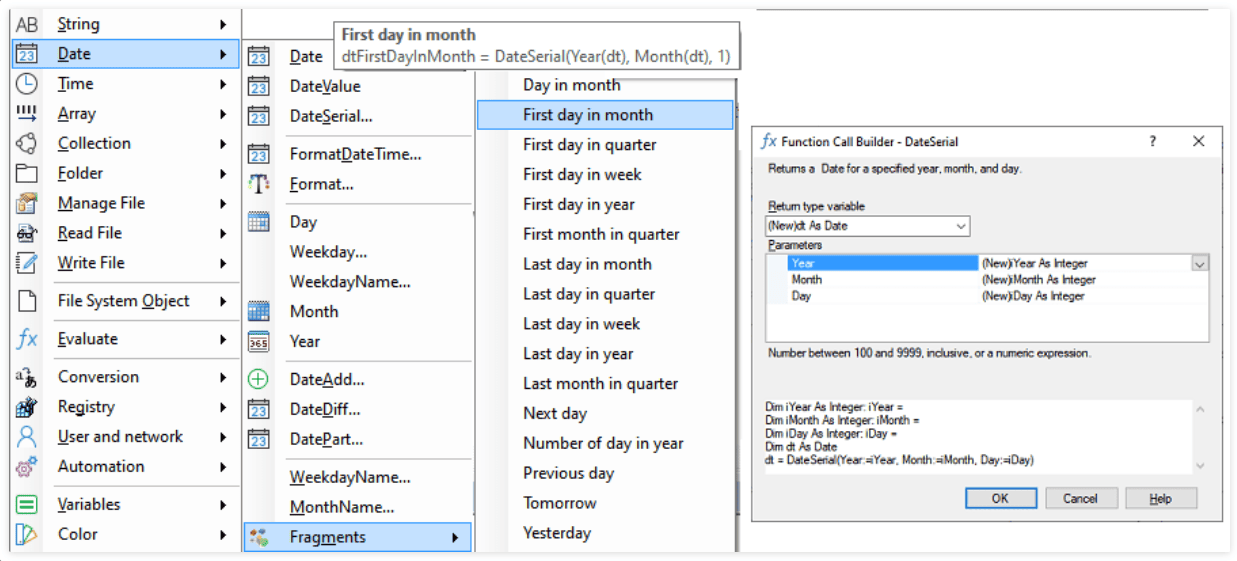
Task: Click the calendar icon beside DateValue
Action: click(x=258, y=86)
